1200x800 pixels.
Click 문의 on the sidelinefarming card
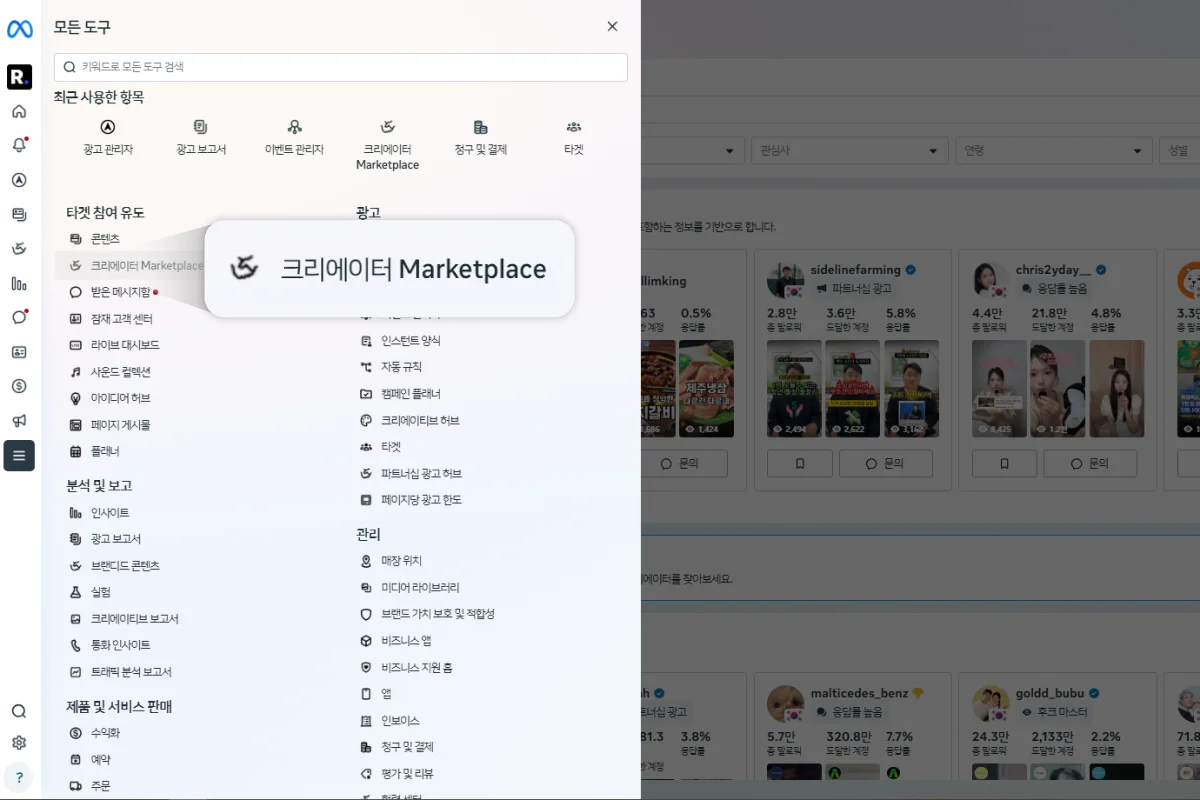coord(886,463)
